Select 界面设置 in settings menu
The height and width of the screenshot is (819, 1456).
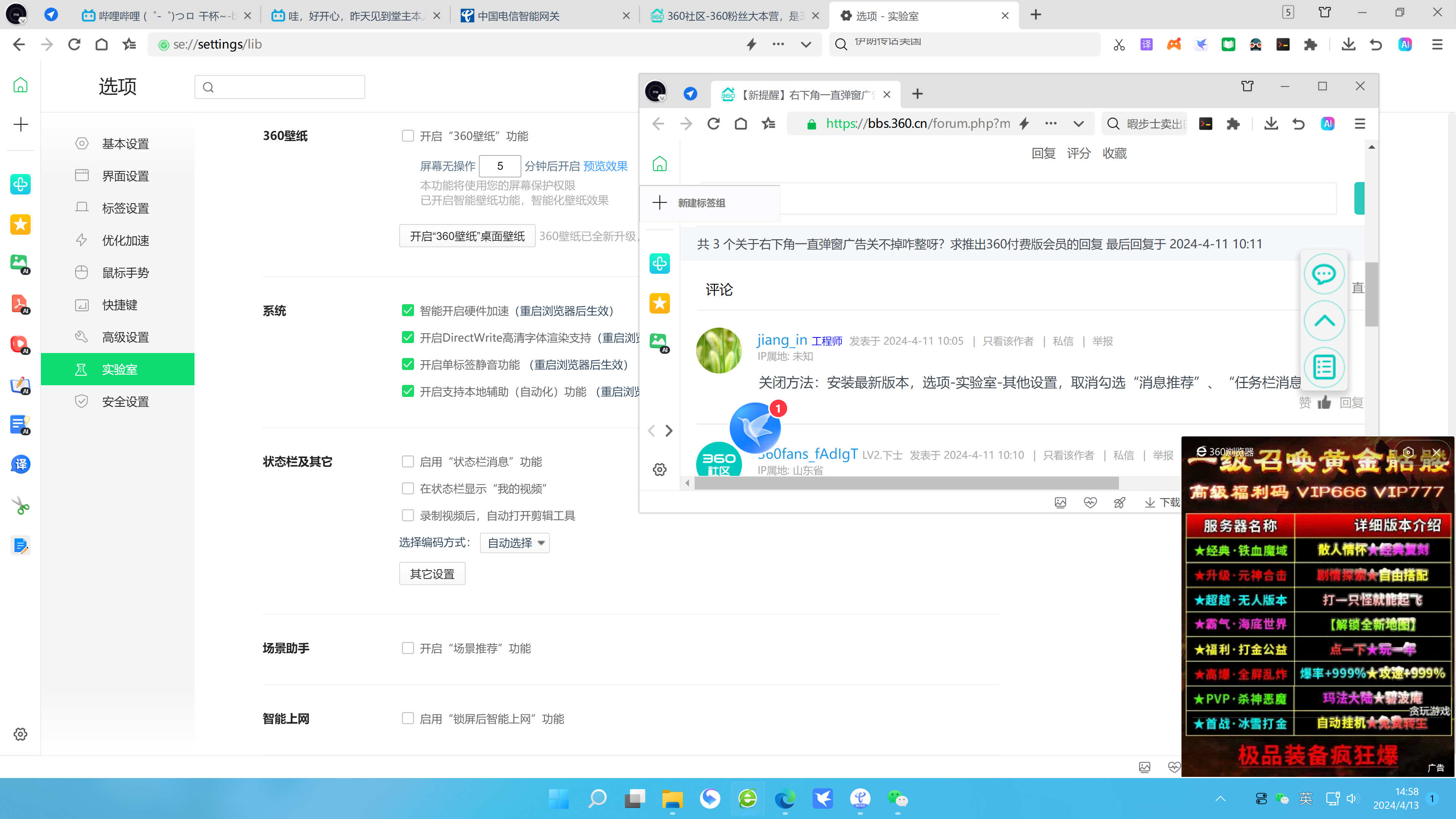tap(118, 176)
